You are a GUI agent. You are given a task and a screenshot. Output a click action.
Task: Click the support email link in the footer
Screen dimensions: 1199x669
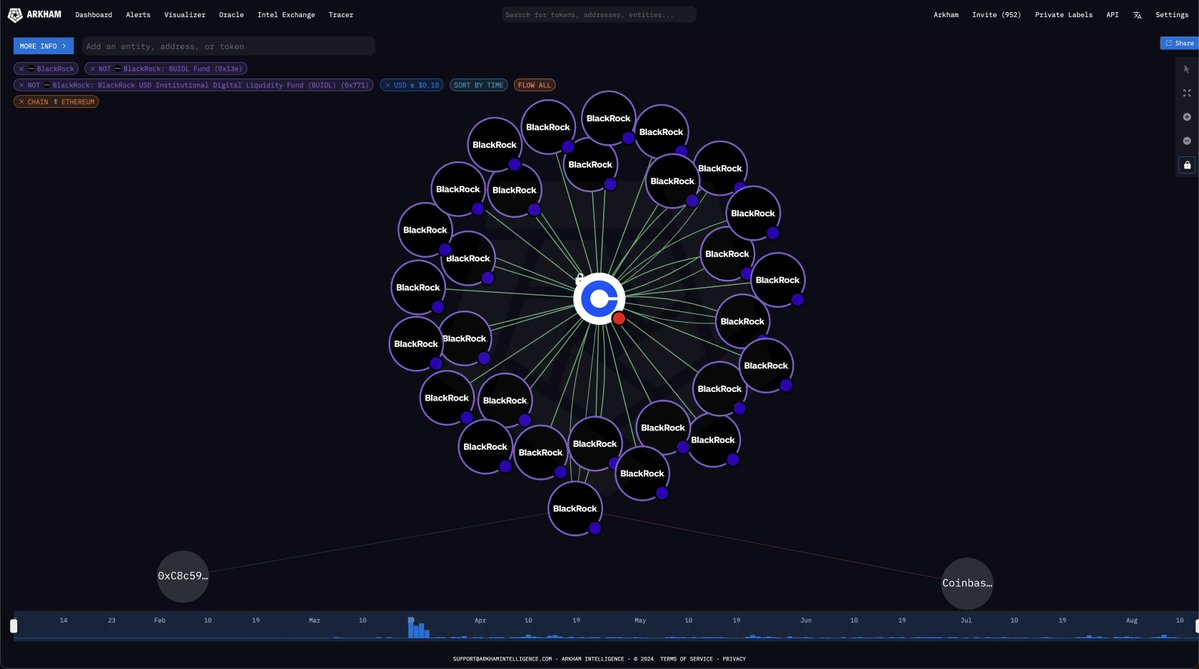(502, 659)
